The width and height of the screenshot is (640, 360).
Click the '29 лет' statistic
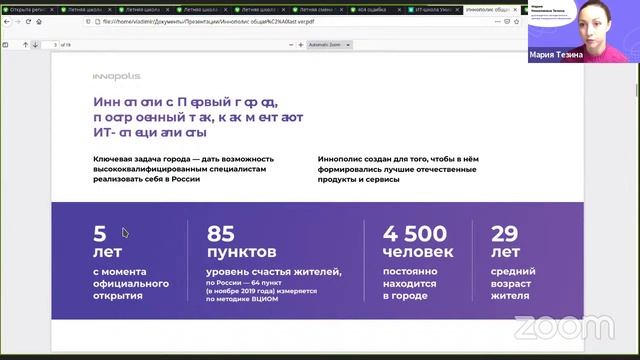coord(505,242)
